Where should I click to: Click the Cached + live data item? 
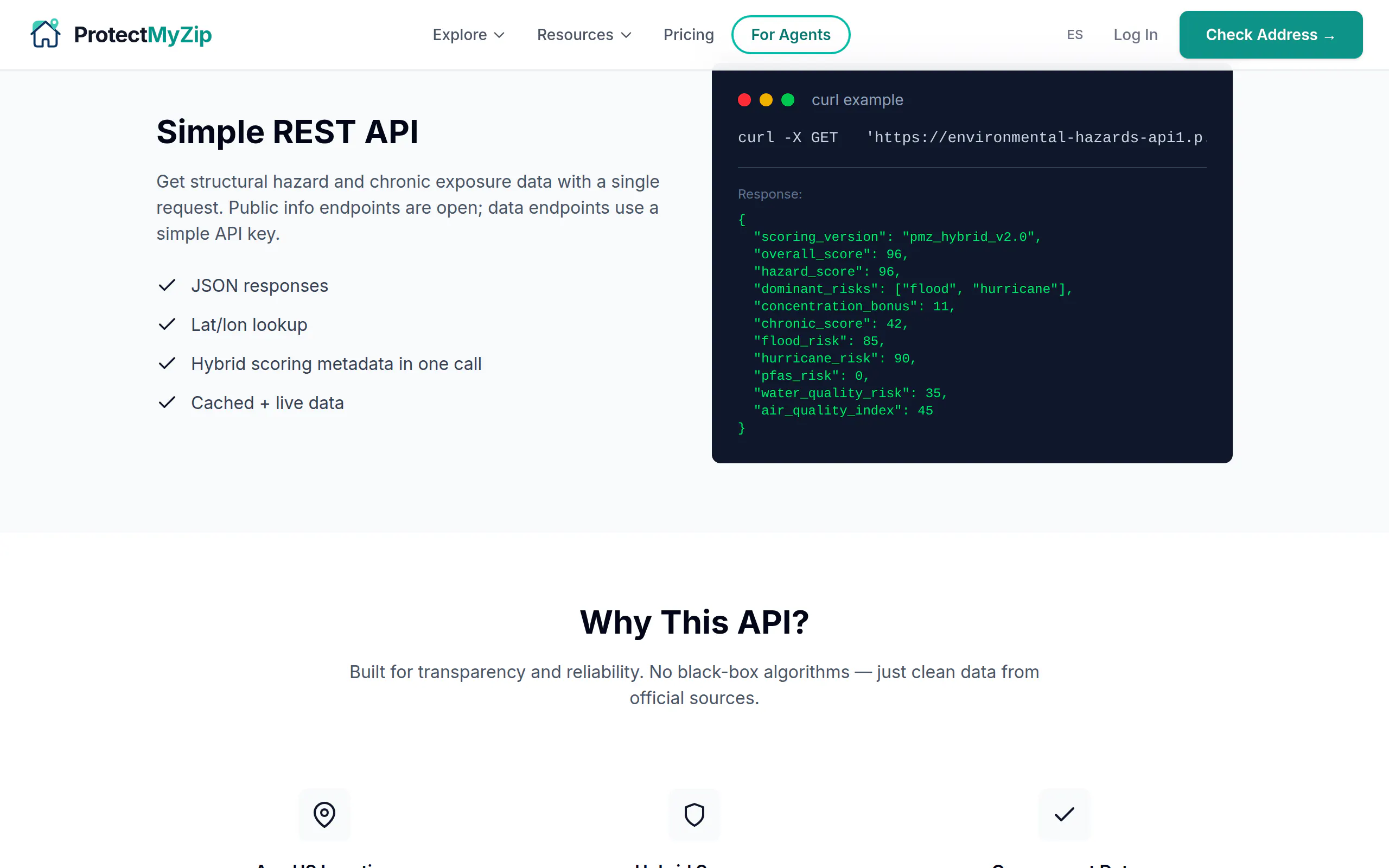point(267,403)
